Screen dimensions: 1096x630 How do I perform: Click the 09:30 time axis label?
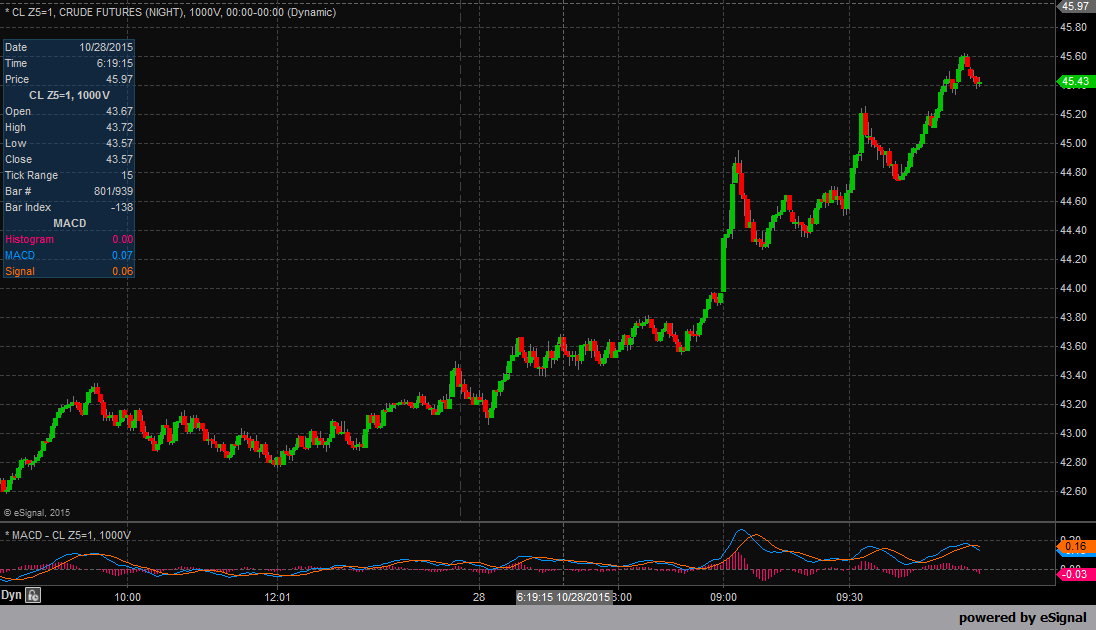(x=849, y=597)
